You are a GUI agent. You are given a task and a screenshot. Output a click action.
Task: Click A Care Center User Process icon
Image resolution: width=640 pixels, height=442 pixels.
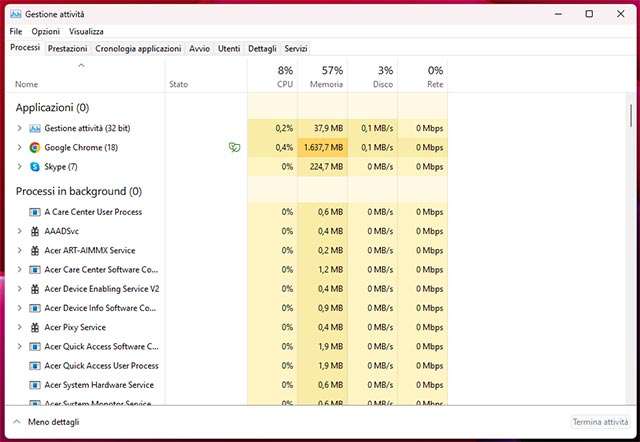[x=35, y=212]
